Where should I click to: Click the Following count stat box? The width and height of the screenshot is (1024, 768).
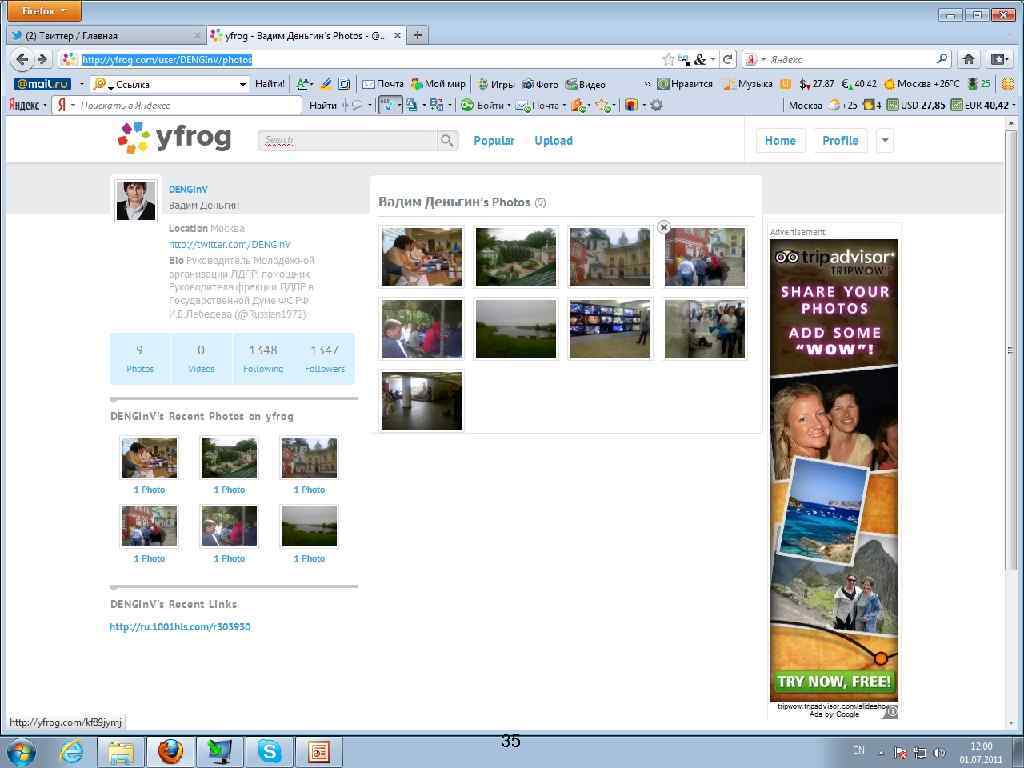coord(263,359)
